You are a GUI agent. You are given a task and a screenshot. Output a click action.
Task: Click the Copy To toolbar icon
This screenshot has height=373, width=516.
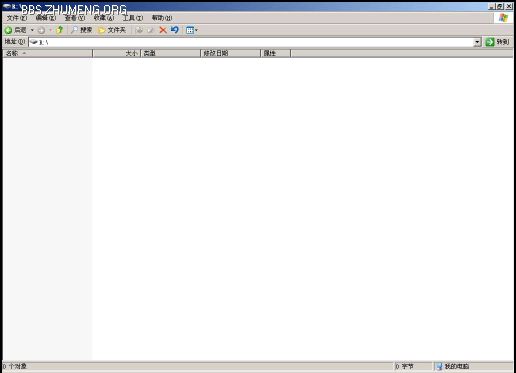[x=150, y=30]
